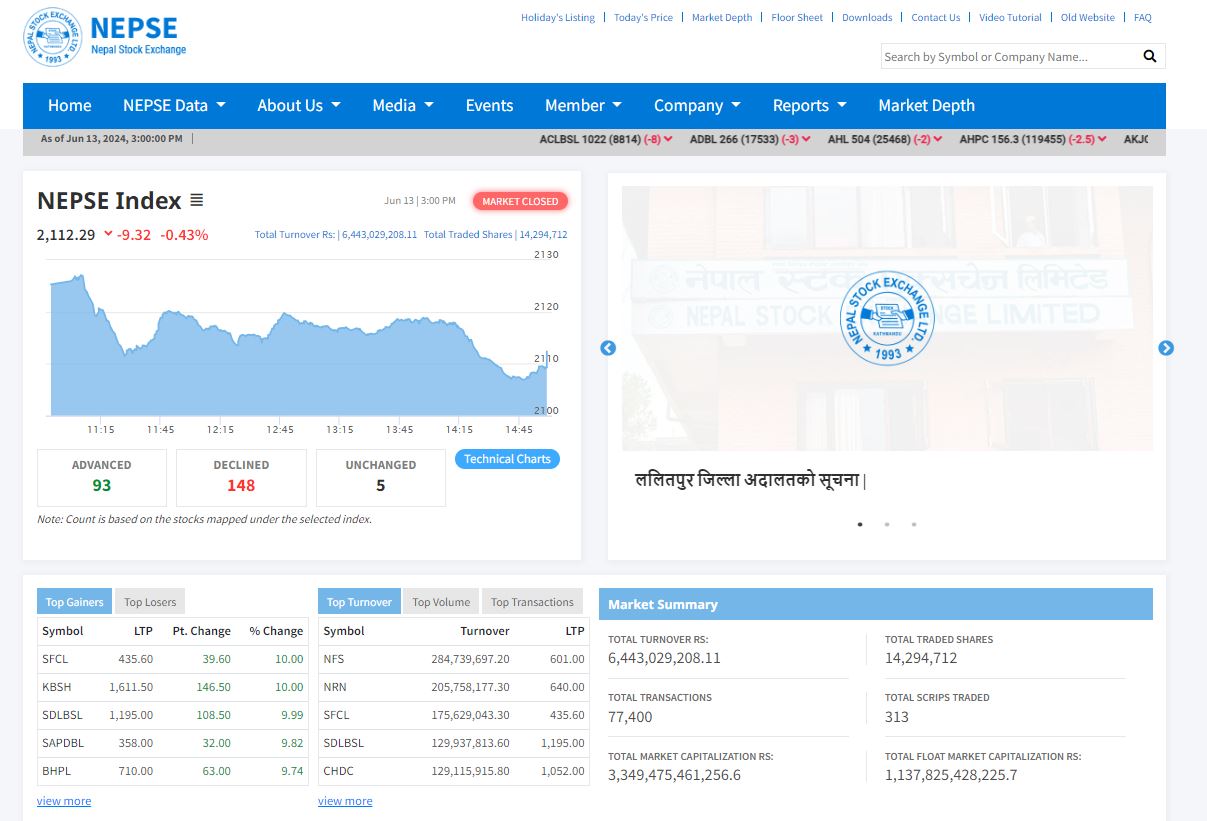
Task: Click the UNCHANGED 5 count box
Action: pyautogui.click(x=381, y=477)
